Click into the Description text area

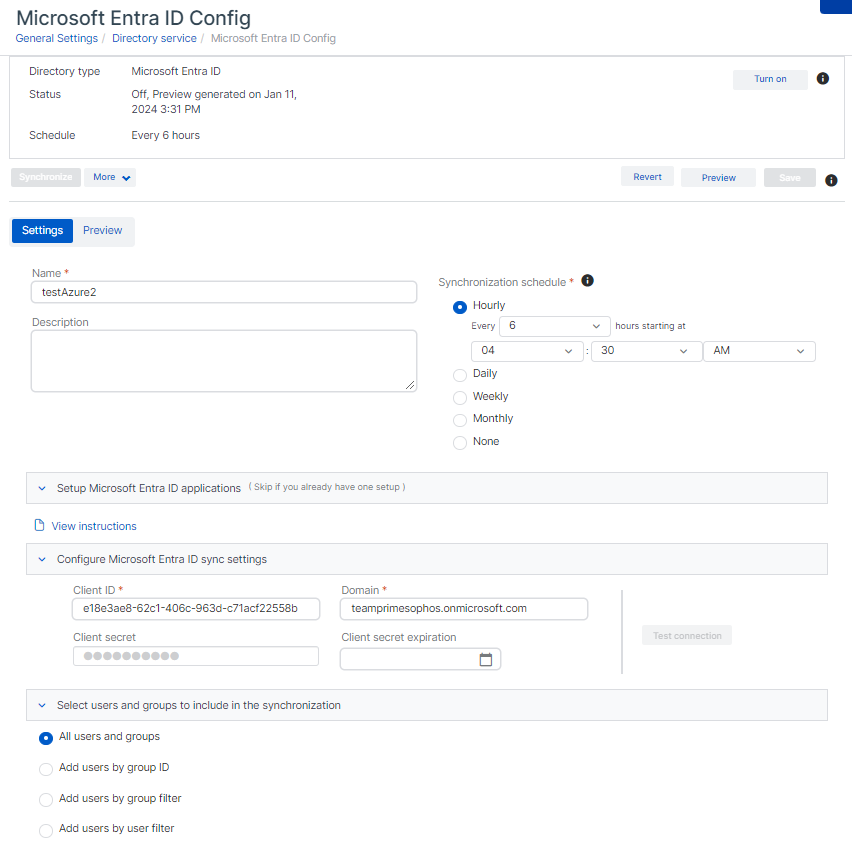pos(224,360)
